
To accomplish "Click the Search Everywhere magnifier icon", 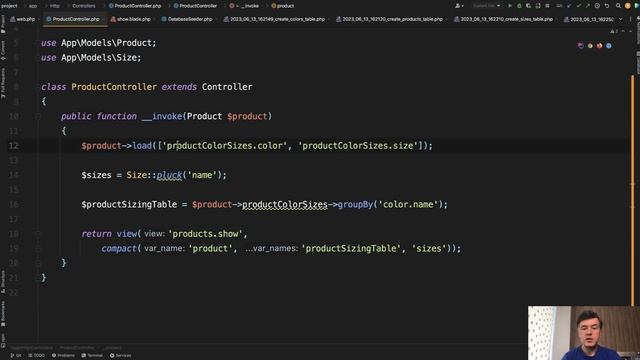I will pos(618,6).
